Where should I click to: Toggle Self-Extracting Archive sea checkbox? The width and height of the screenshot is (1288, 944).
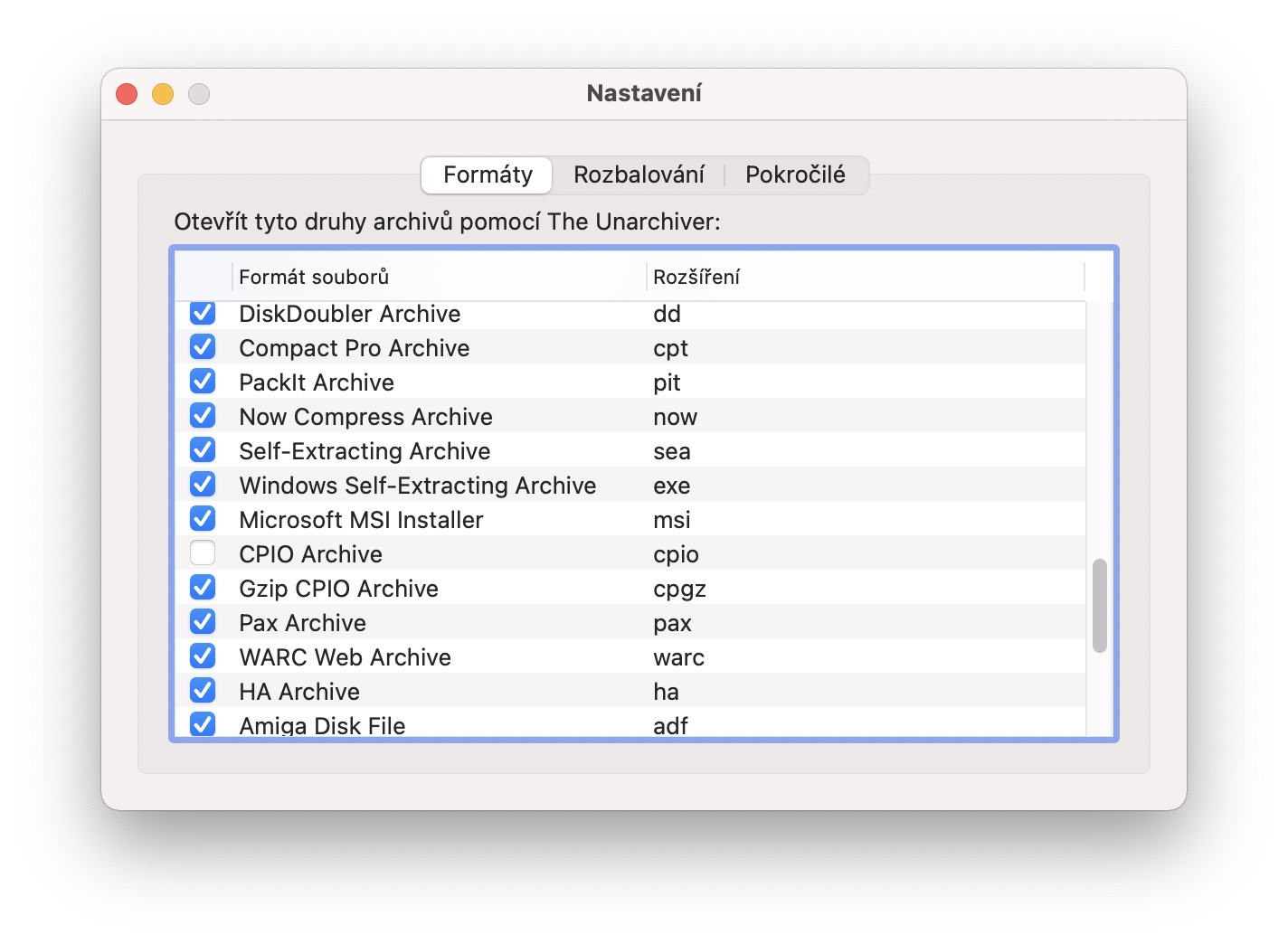[203, 450]
